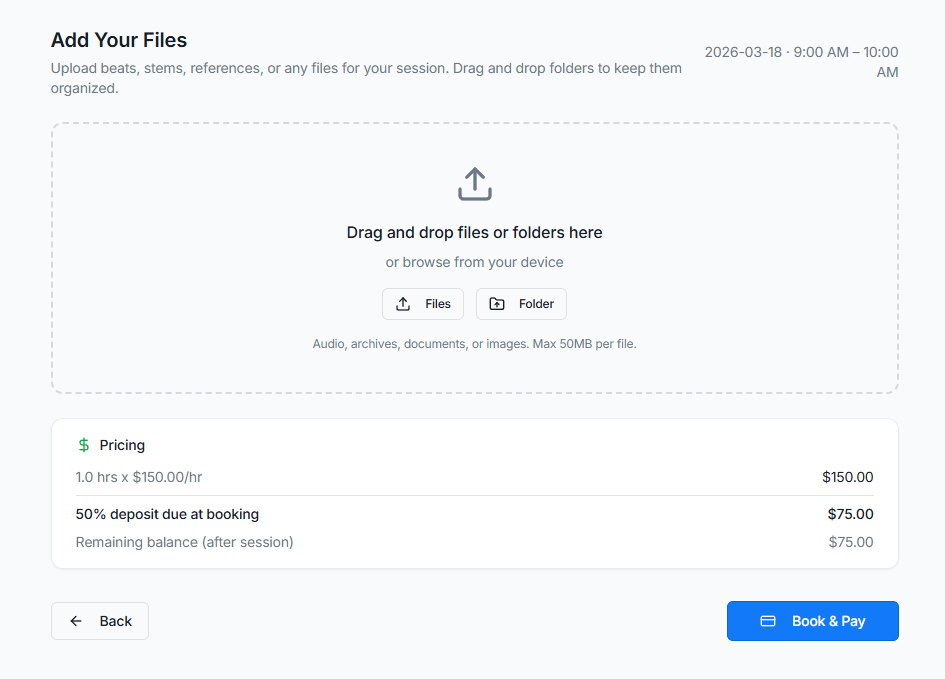Click the 'Add Your Files' heading
Screen dimensions: 945x679
point(119,40)
